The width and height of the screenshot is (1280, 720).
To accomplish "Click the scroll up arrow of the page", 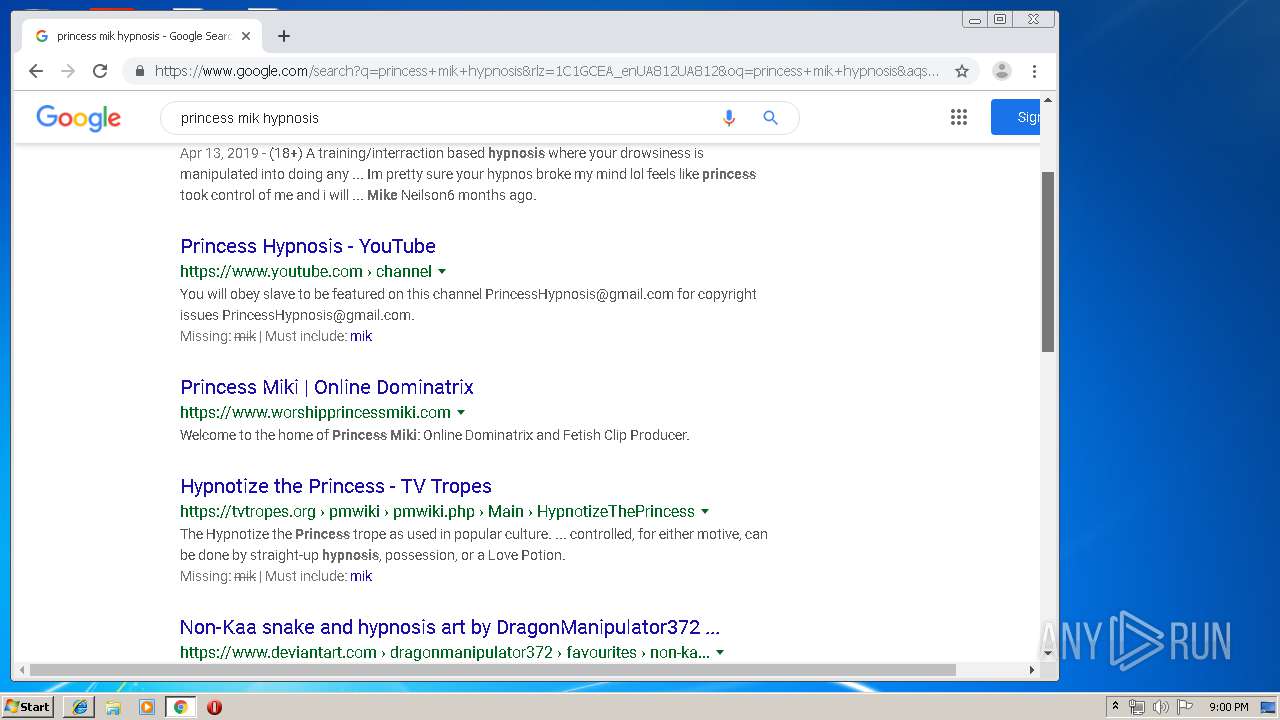I will 1048,100.
